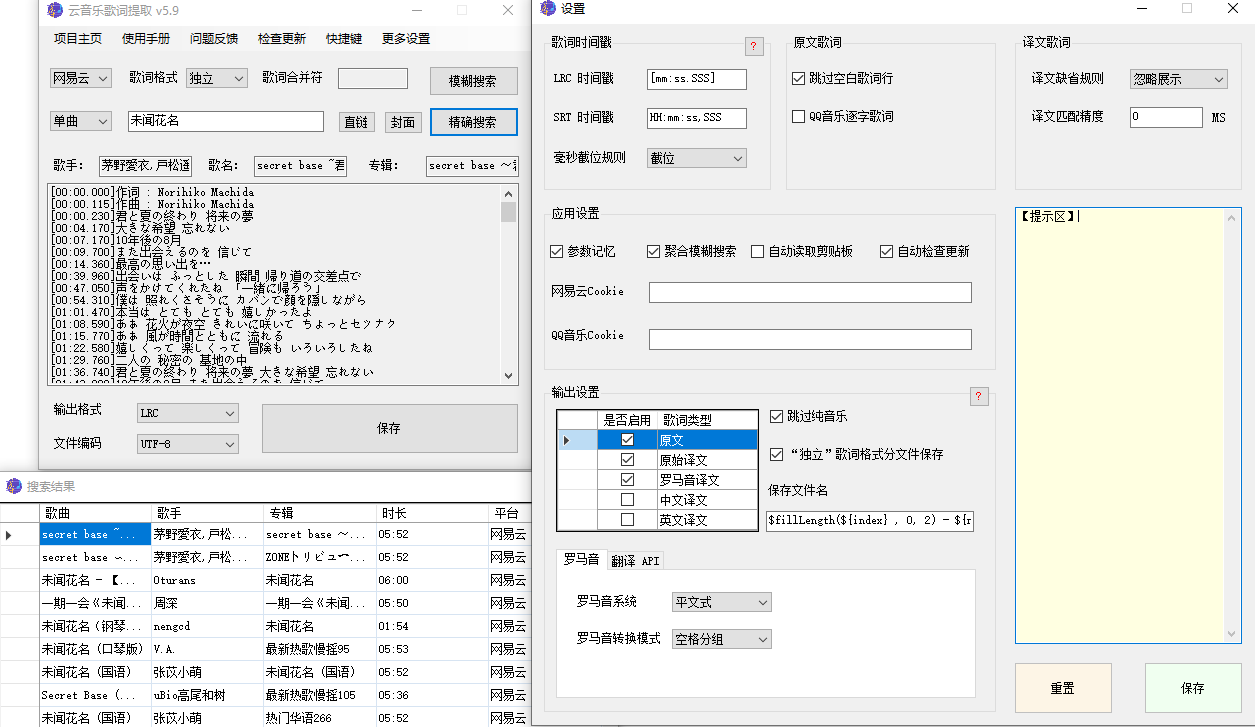Click the 译文匹配精度 value field

pos(1167,117)
